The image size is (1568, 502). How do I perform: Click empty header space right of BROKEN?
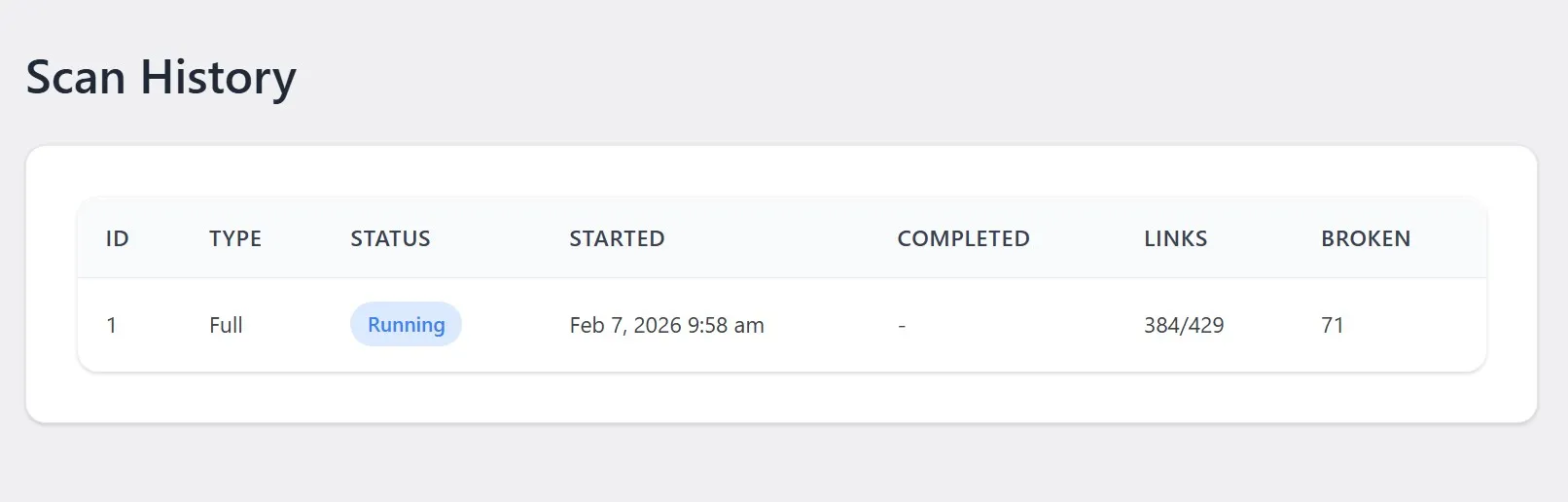pyautogui.click(x=1449, y=238)
